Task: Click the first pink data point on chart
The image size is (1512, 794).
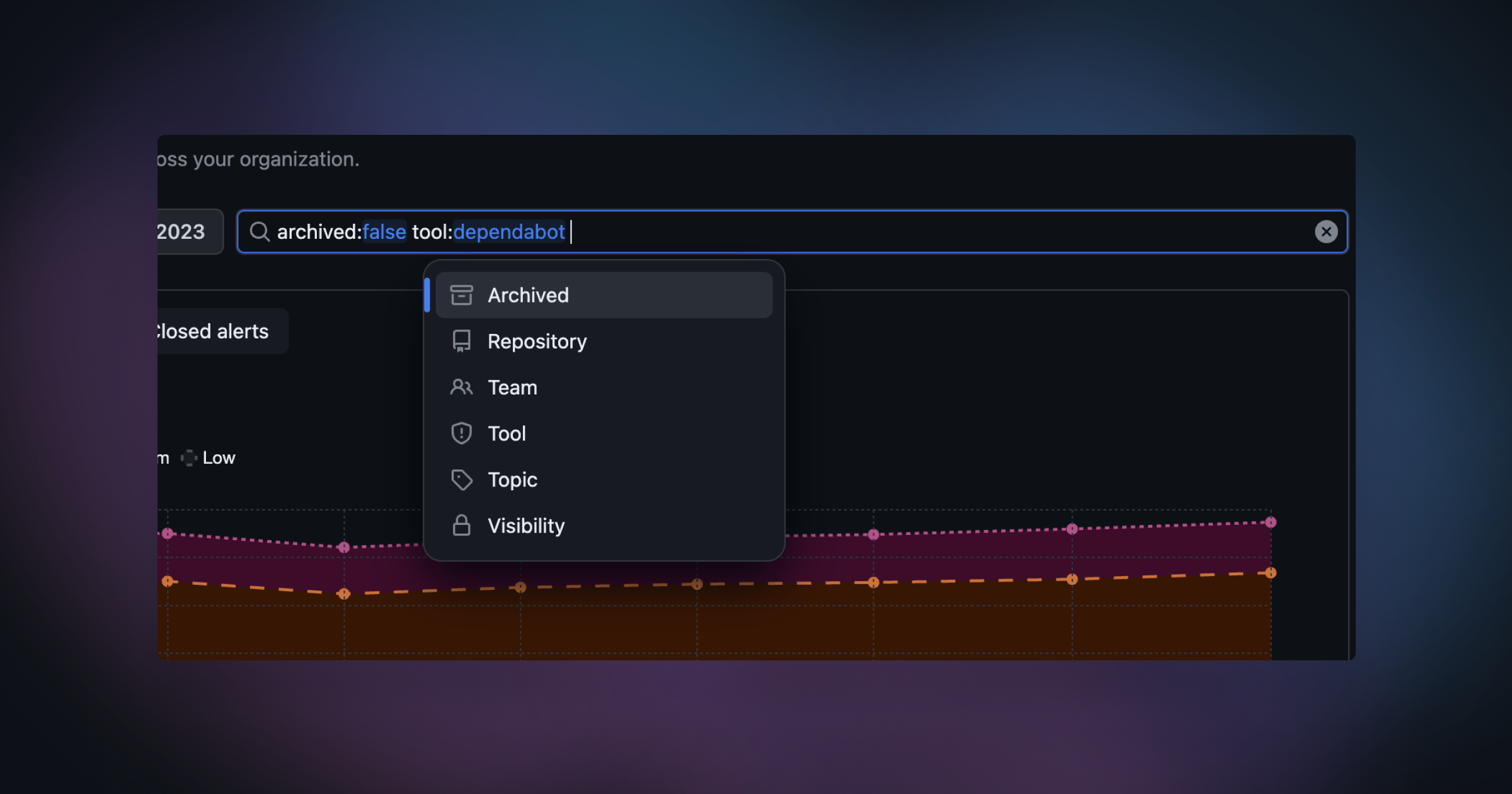Action: click(168, 533)
